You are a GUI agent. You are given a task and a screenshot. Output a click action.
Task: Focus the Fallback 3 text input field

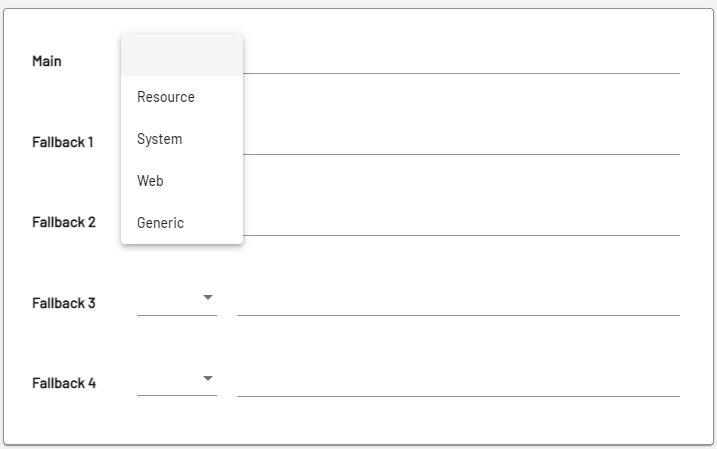pos(458,301)
